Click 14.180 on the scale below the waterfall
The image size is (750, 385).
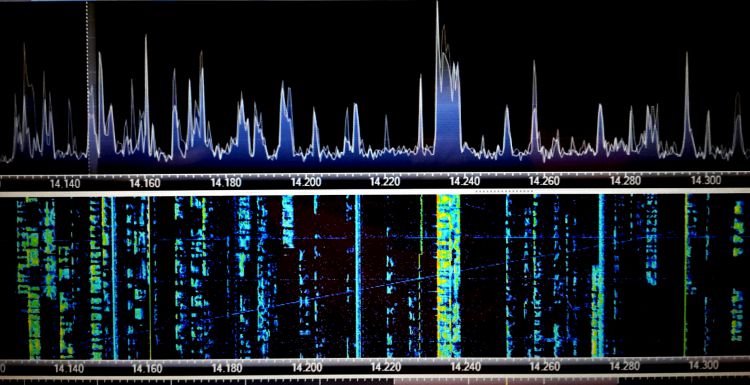tap(226, 368)
